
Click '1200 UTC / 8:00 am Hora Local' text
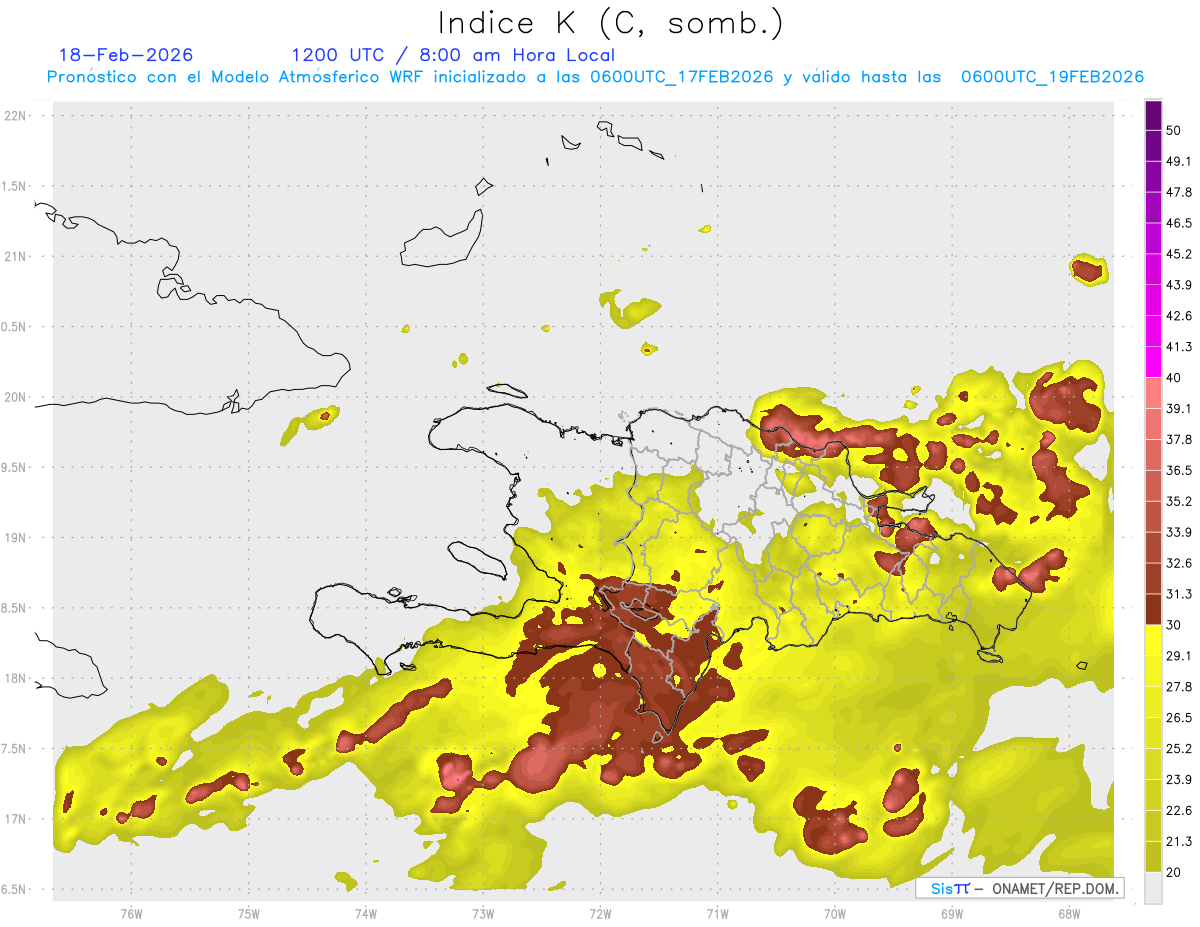[x=453, y=55]
